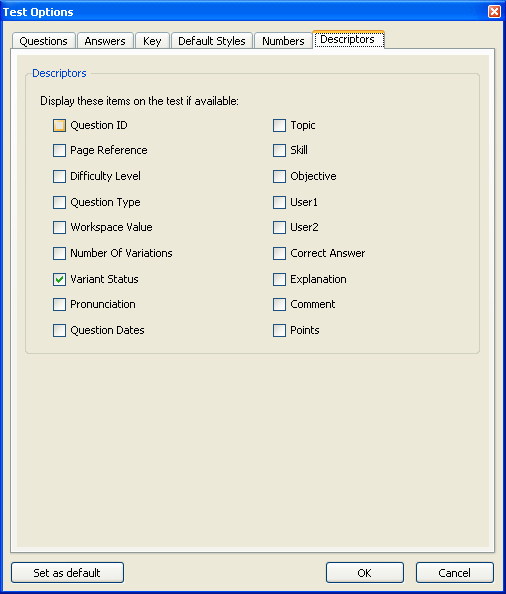
Task: Tick the Page Reference checkbox
Action: point(59,150)
